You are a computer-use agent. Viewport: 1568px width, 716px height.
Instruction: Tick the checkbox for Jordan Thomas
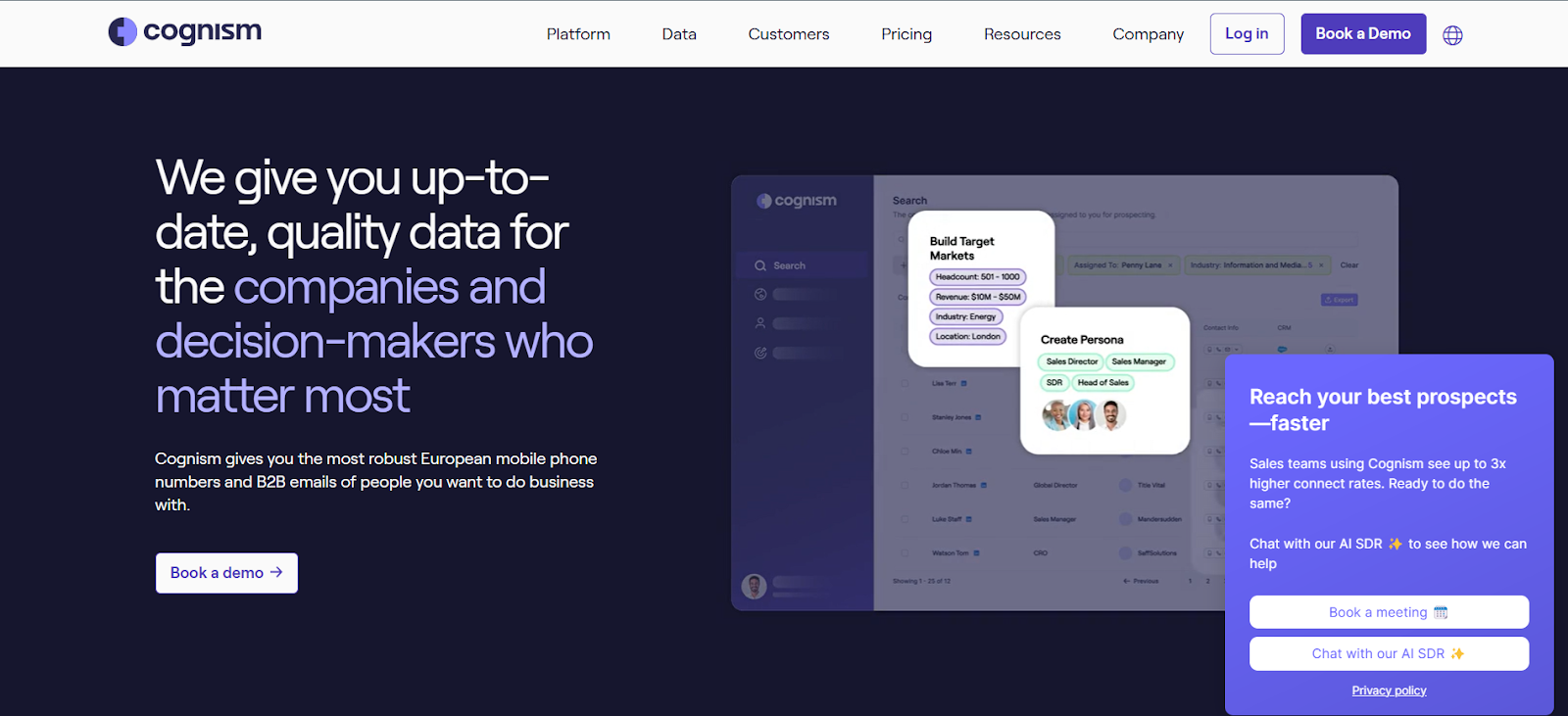[905, 485]
